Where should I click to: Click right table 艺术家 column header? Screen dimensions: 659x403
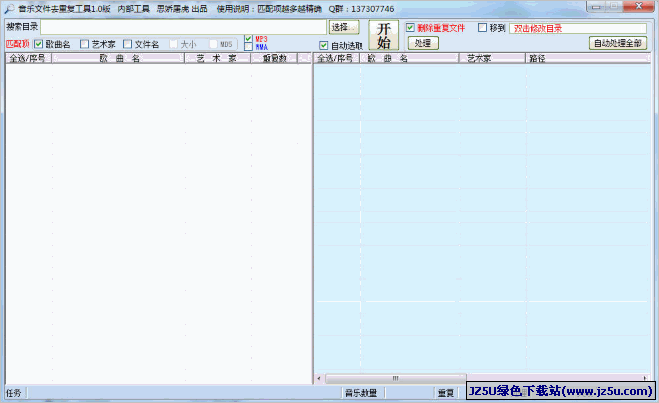coord(492,58)
